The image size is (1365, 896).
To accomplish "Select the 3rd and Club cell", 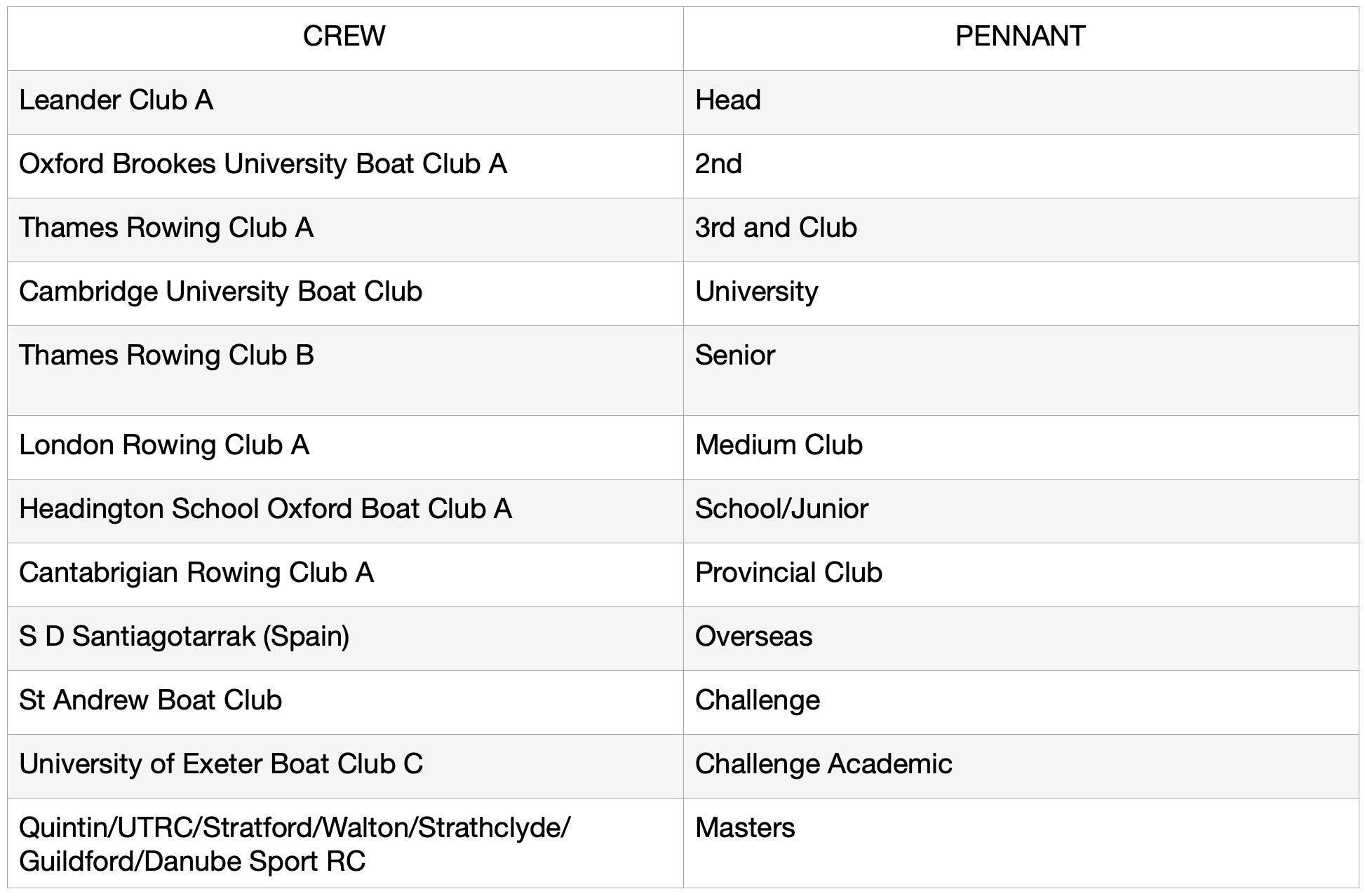I will pos(776,228).
